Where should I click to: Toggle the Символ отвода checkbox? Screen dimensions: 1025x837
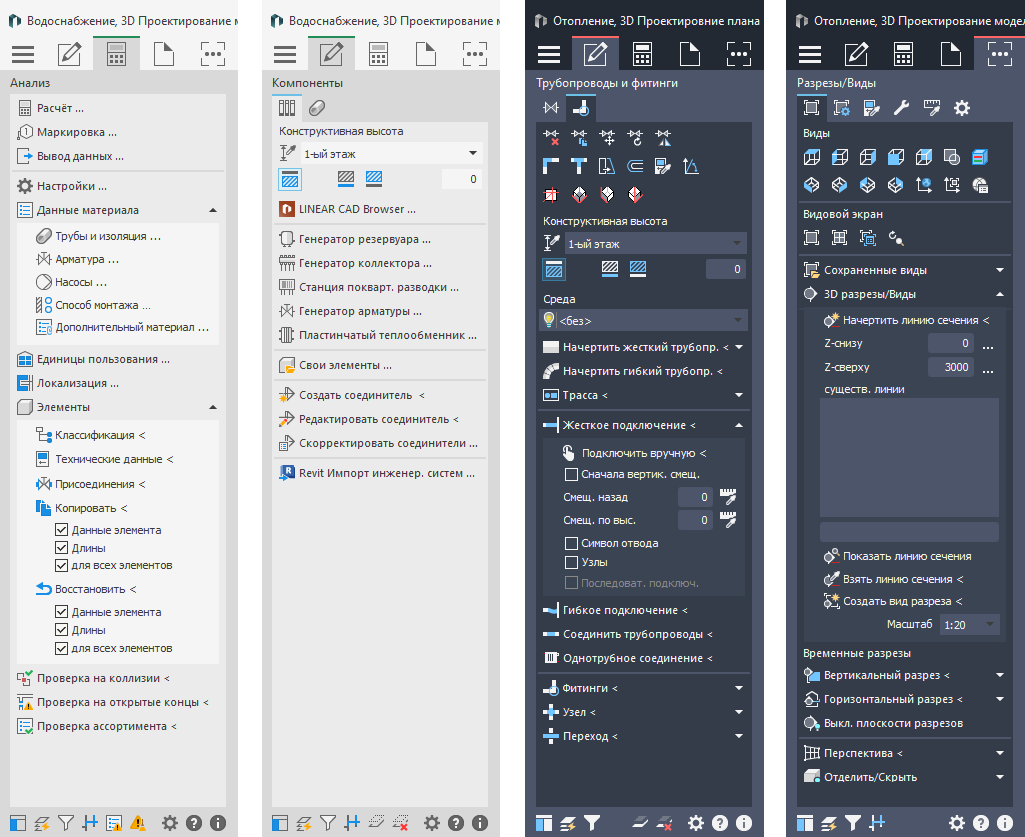click(572, 543)
